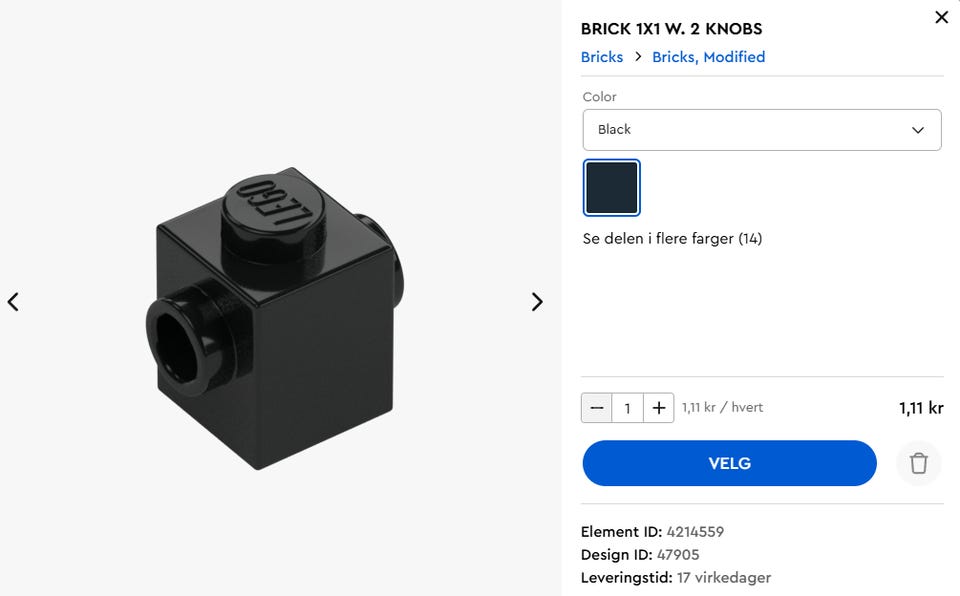Click the breadcrumb chevron separator
Viewport: 960px width, 596px height.
[x=638, y=56]
